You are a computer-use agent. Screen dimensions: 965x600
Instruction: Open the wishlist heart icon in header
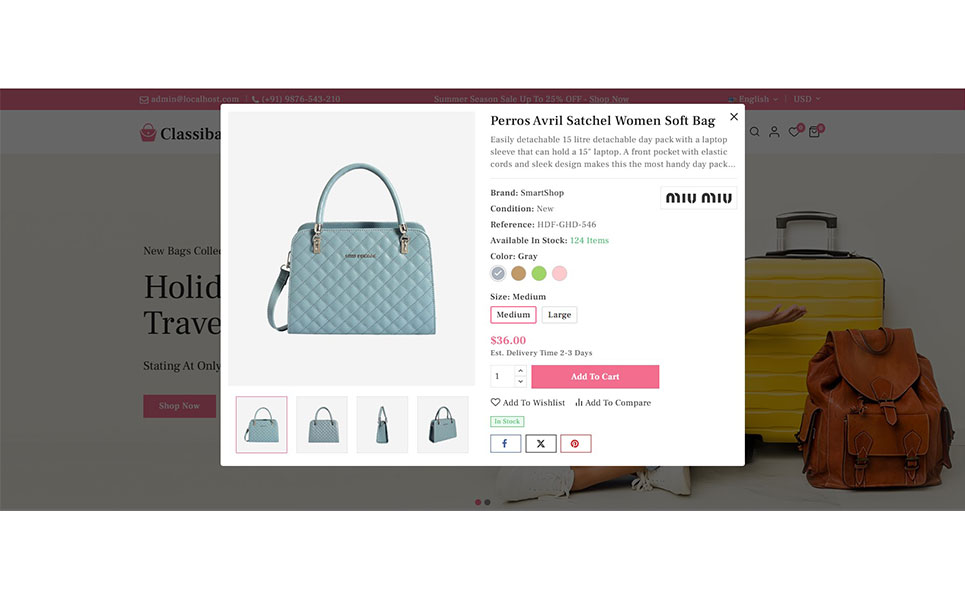point(795,132)
